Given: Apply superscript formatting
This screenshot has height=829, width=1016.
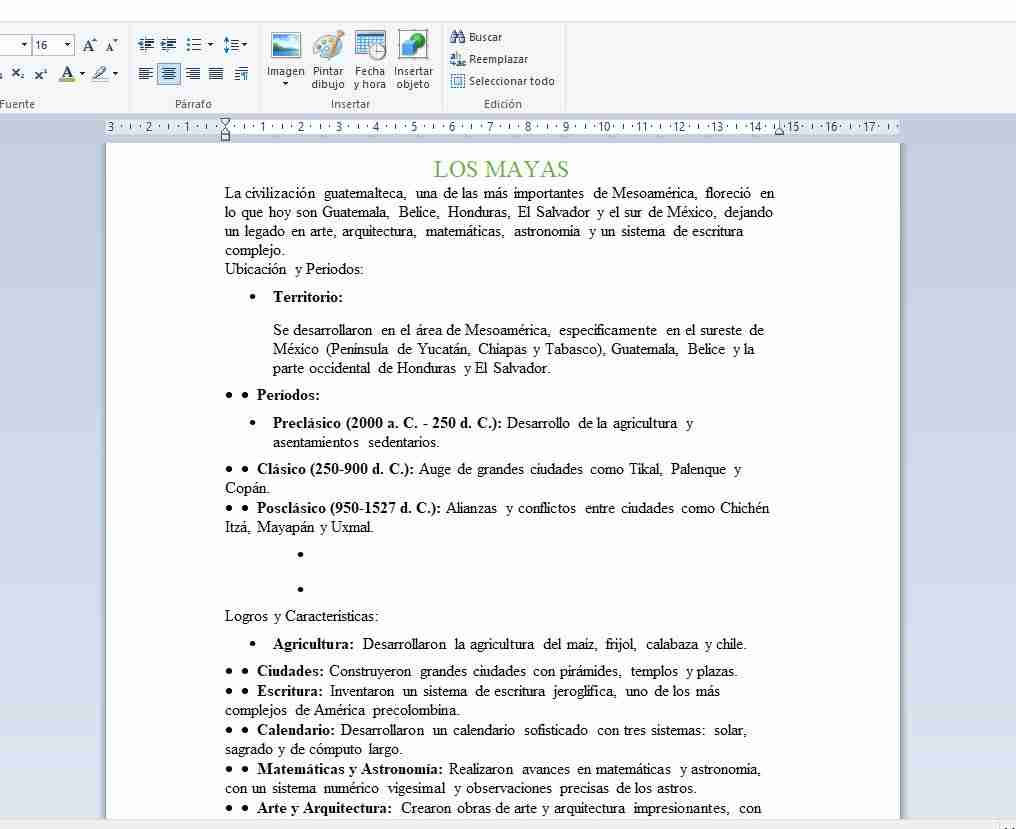Looking at the screenshot, I should (x=40, y=74).
